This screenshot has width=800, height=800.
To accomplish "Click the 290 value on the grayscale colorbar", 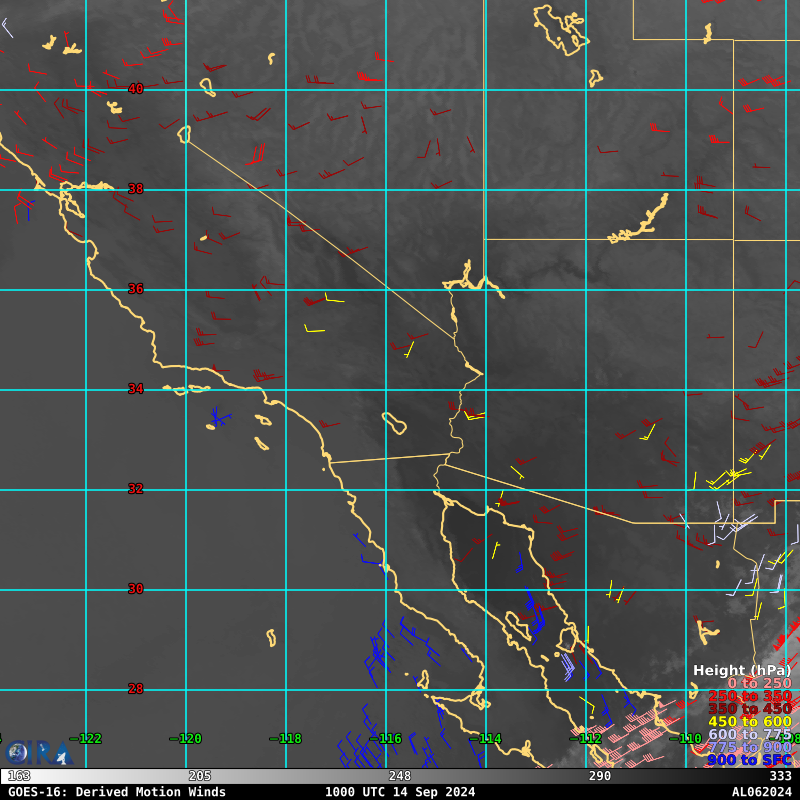I will click(600, 776).
